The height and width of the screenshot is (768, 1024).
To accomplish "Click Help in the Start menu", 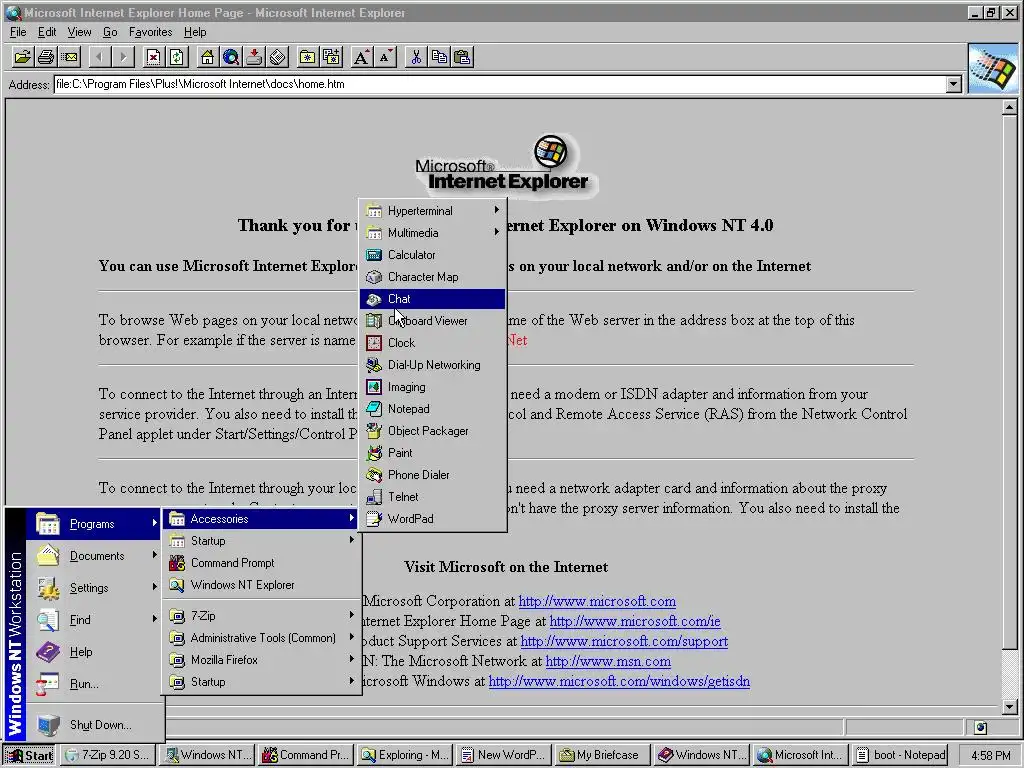I will point(94,652).
